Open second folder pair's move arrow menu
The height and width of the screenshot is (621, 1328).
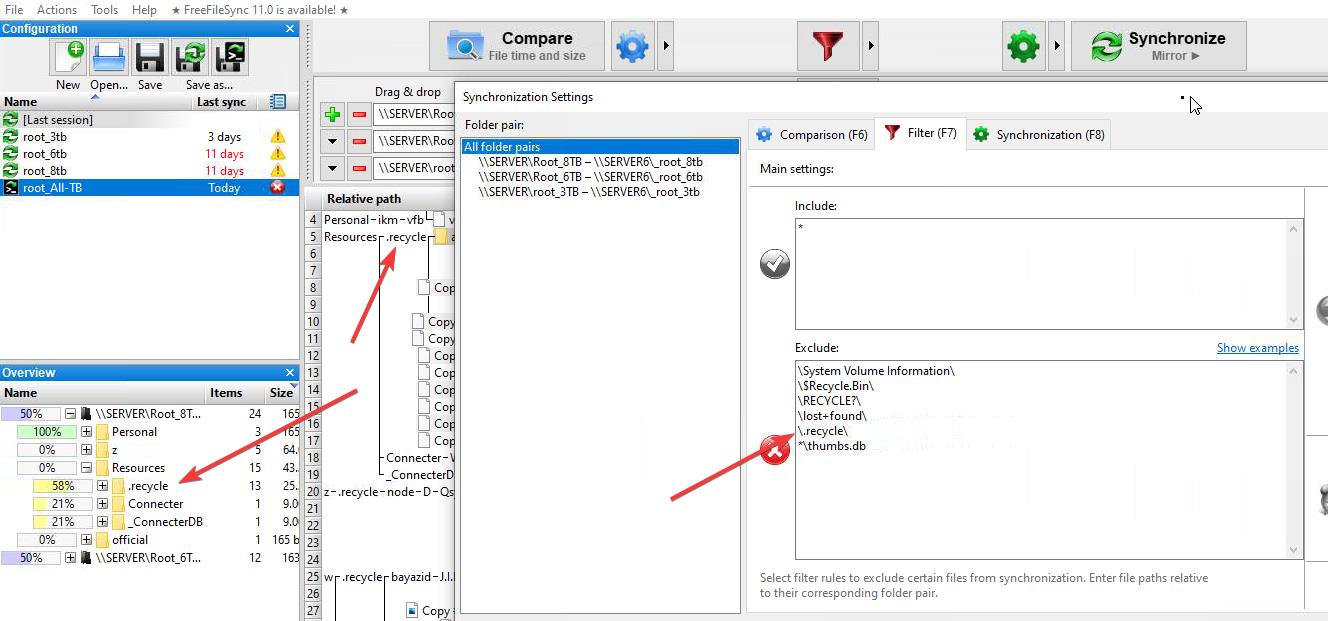(332, 141)
